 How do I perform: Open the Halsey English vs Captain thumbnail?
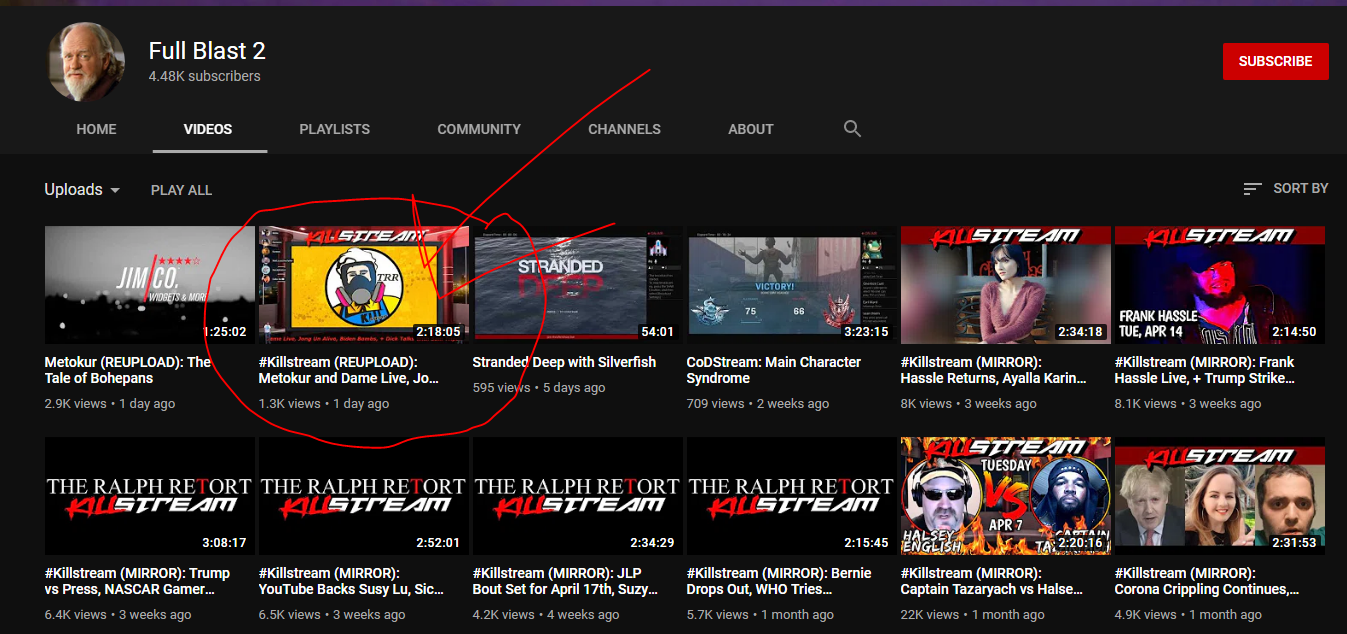click(x=1005, y=496)
